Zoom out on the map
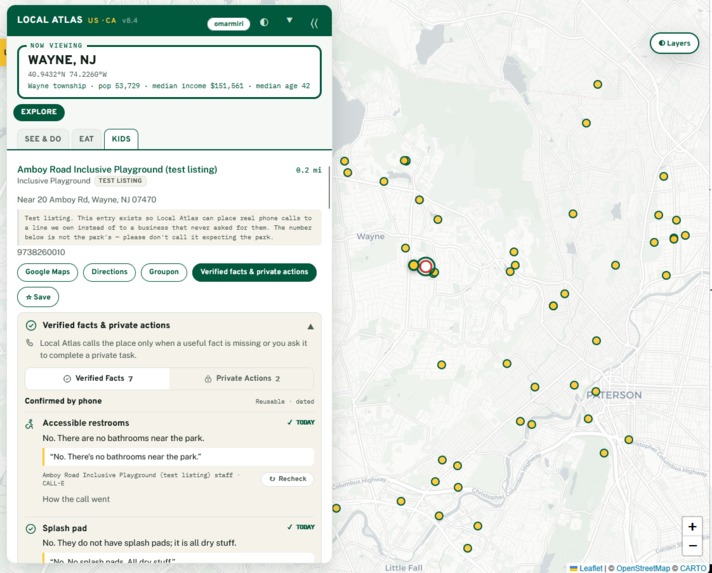 tap(692, 545)
